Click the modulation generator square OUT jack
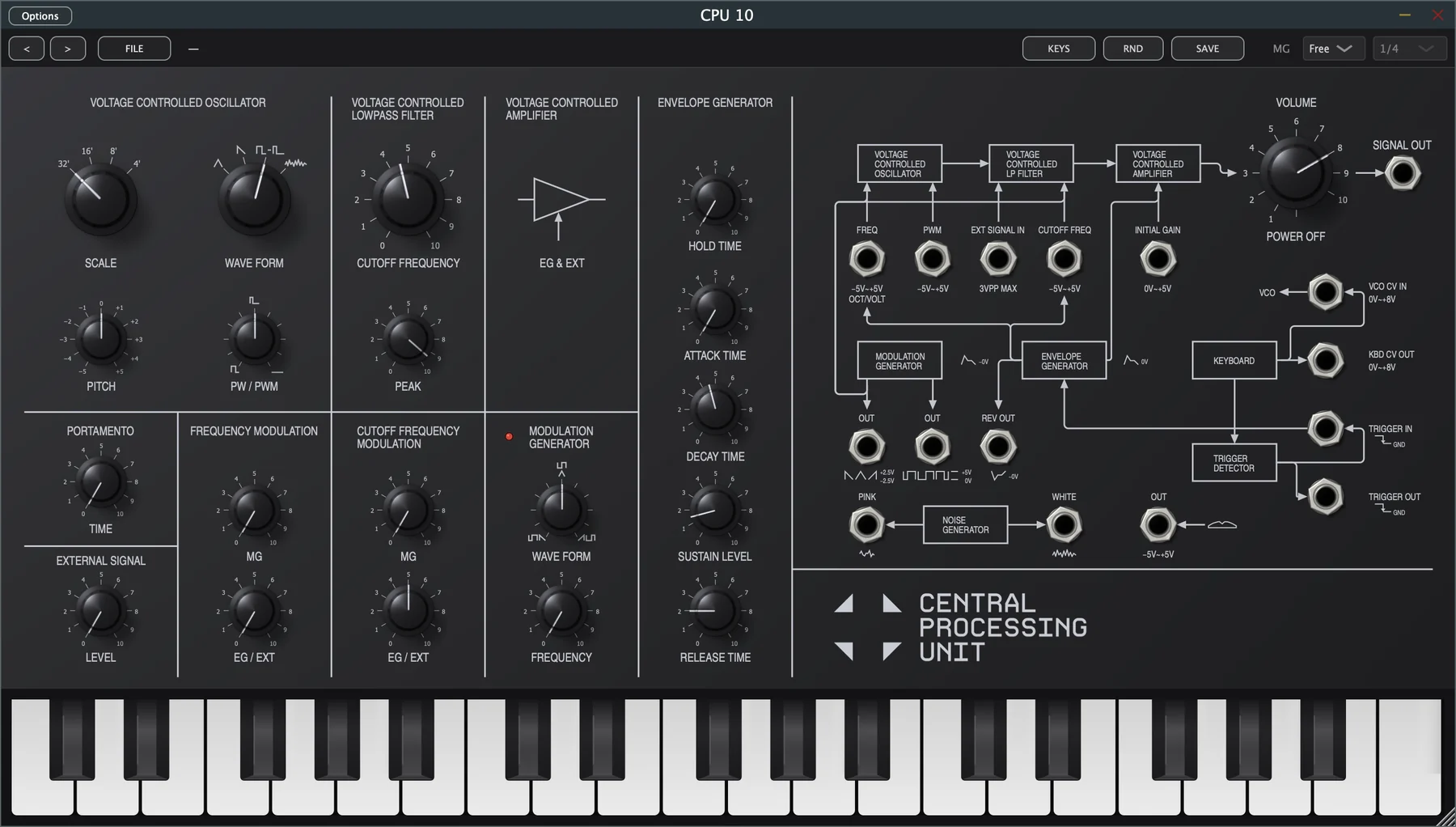This screenshot has width=1456, height=827. 932,446
